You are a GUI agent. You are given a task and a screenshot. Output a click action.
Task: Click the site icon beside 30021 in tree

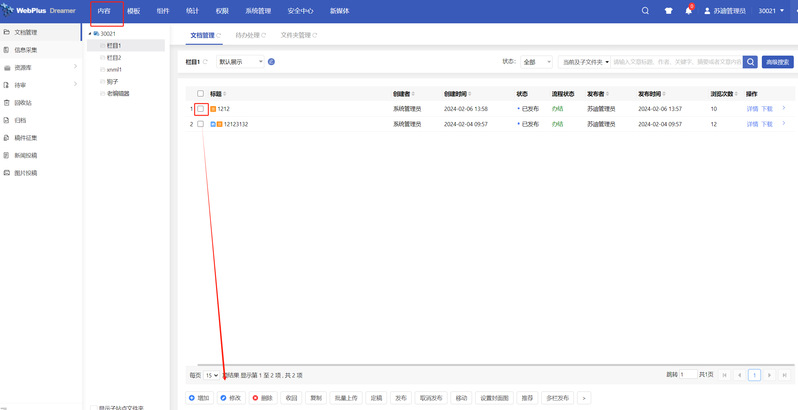(96, 34)
